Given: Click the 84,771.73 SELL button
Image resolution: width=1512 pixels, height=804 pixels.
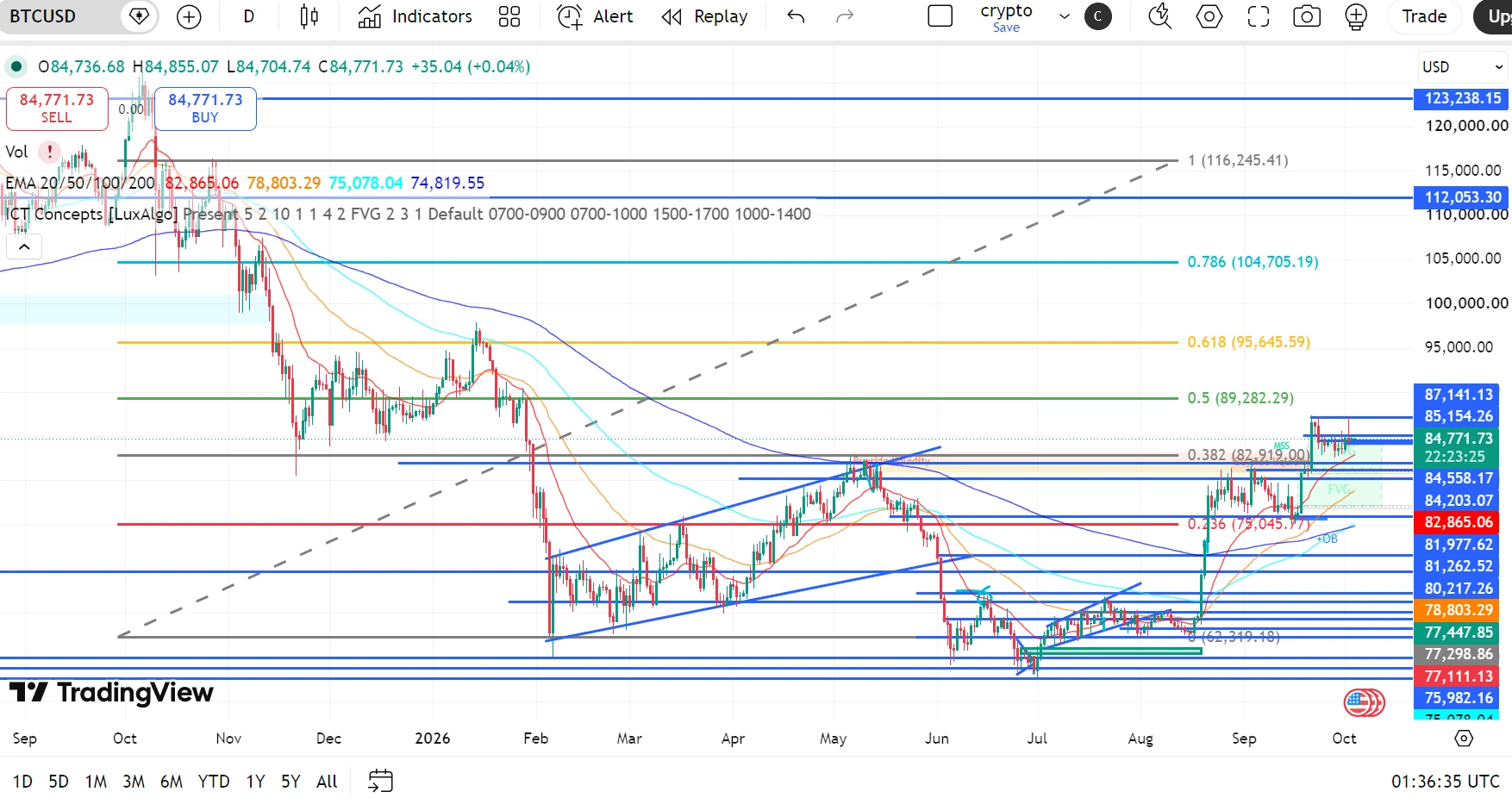Looking at the screenshot, I should click(x=57, y=109).
